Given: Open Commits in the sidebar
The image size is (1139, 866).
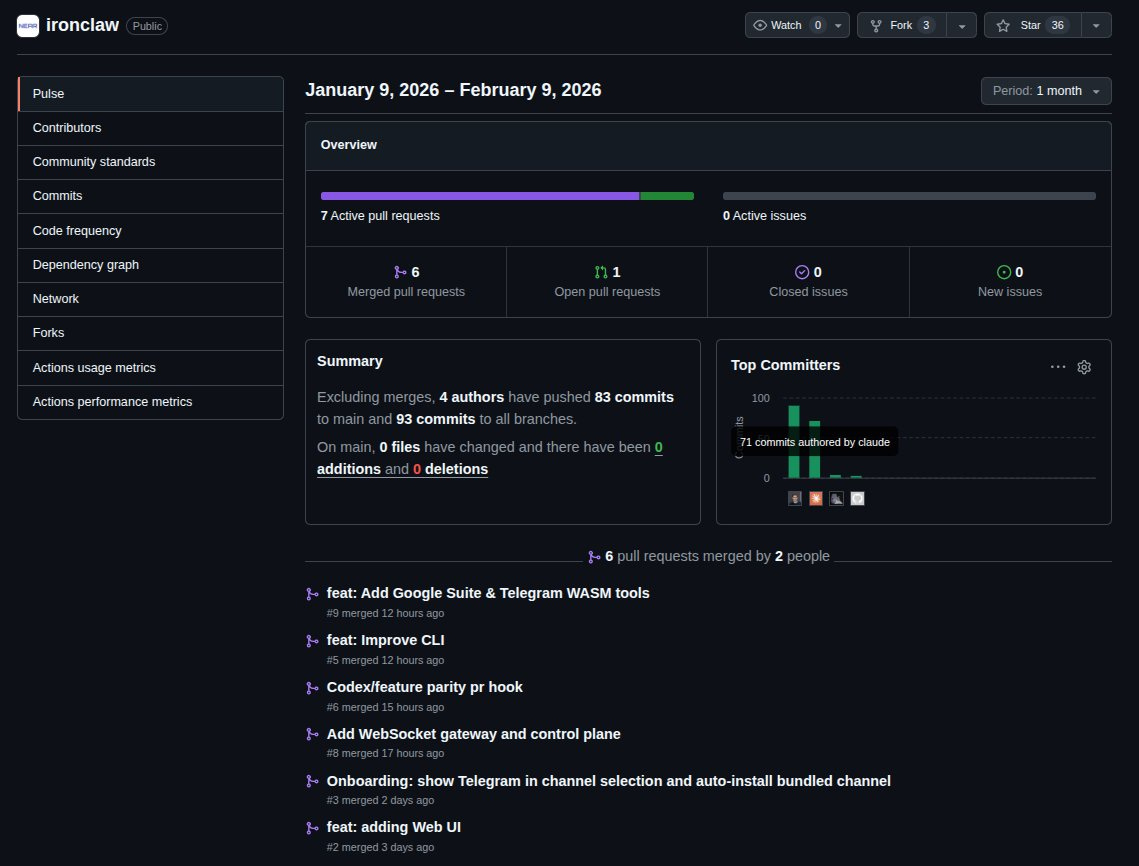Looking at the screenshot, I should (150, 196).
